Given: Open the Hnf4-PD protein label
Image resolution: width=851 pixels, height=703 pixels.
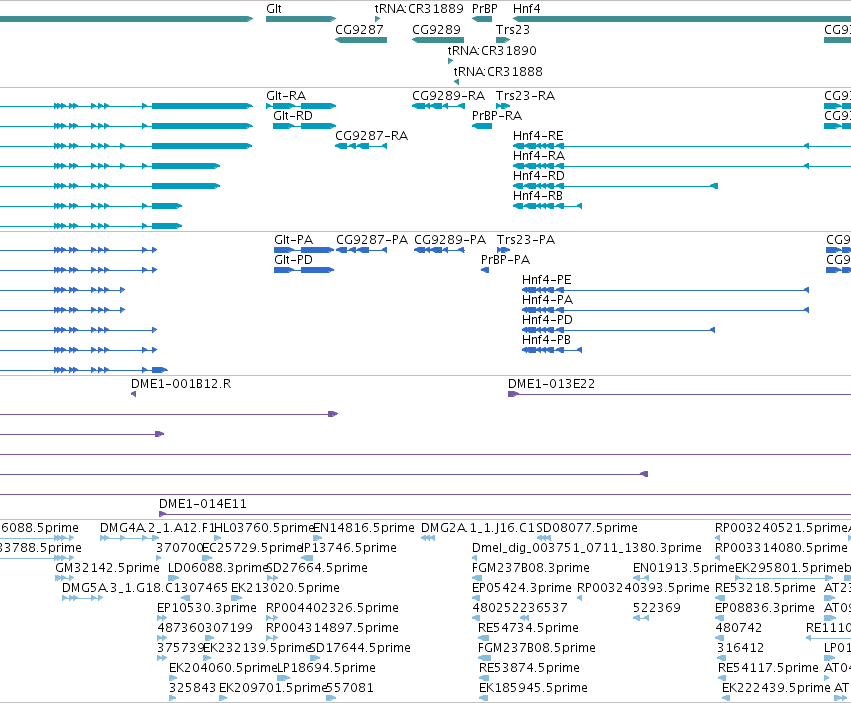Looking at the screenshot, I should [x=547, y=320].
